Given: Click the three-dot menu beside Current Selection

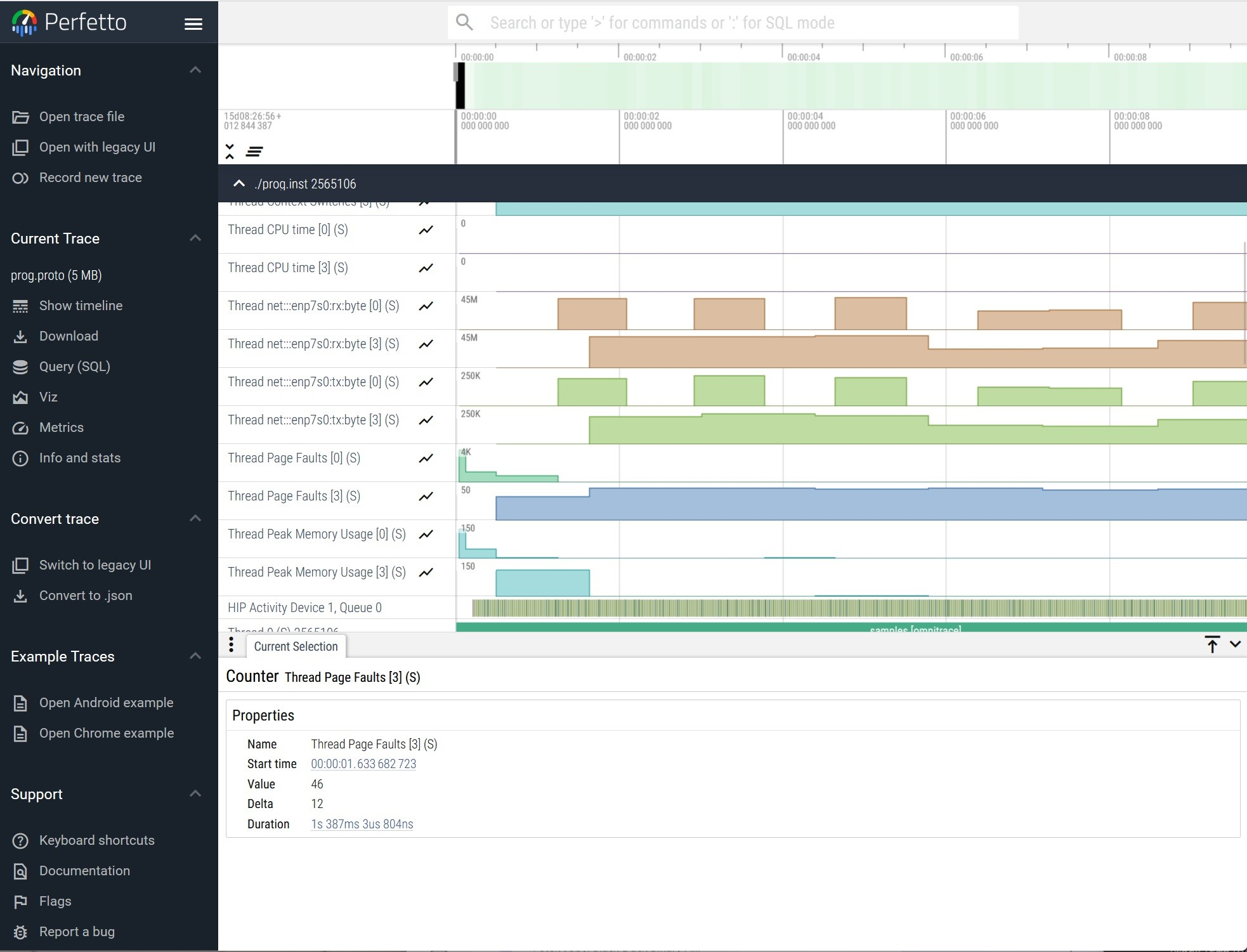Looking at the screenshot, I should [x=231, y=646].
